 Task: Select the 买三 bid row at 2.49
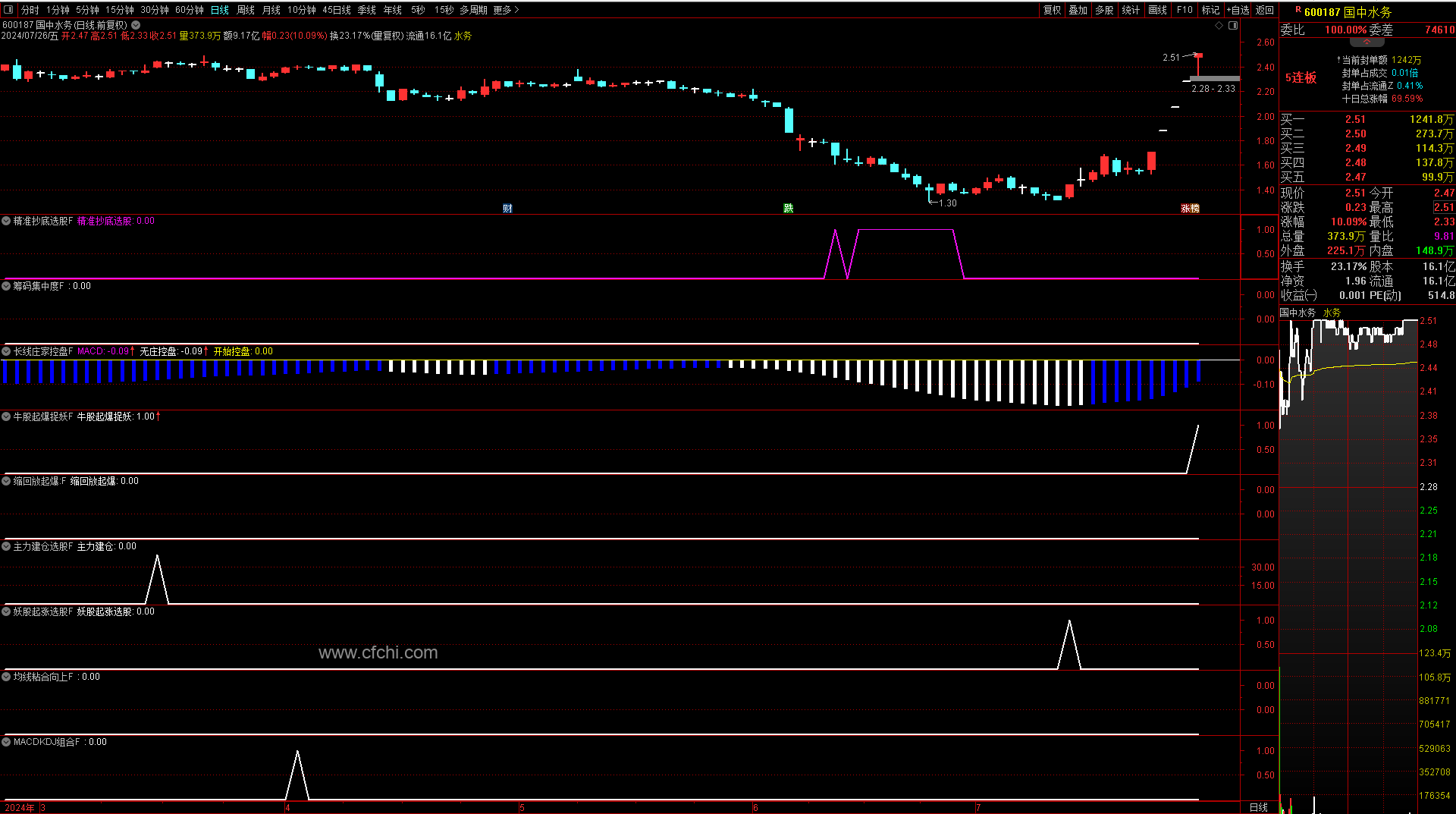(x=1367, y=148)
